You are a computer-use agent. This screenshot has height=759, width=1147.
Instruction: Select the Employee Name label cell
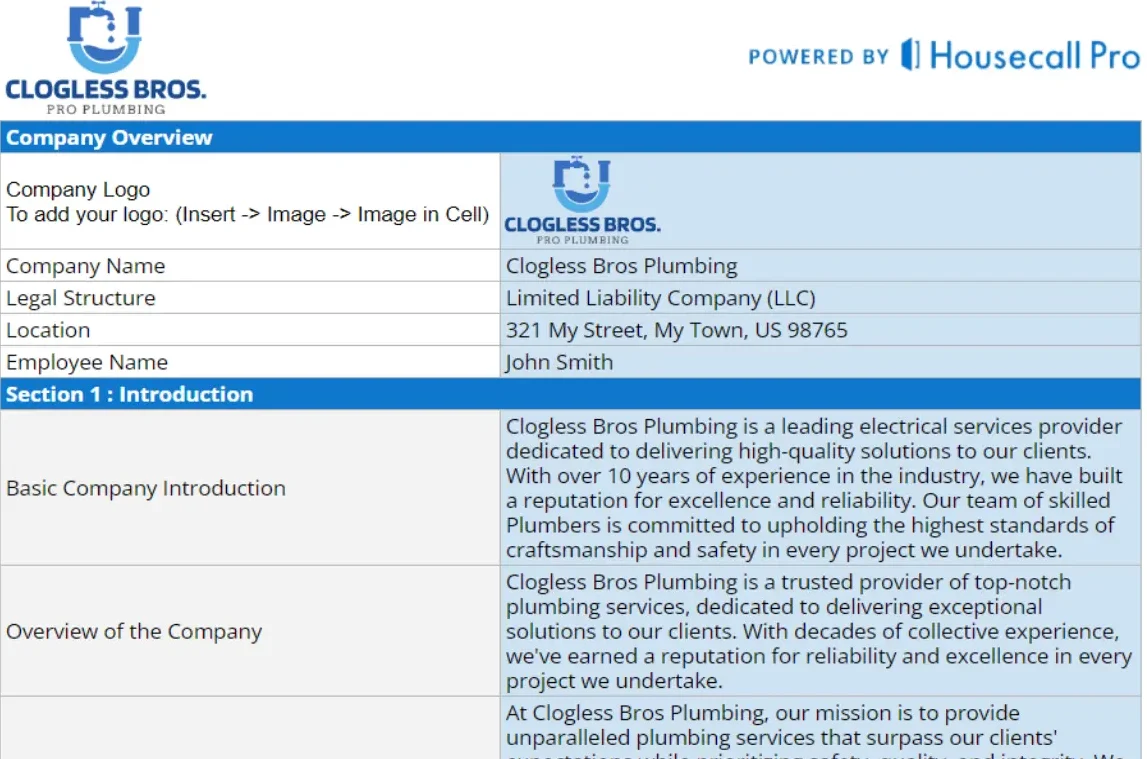coord(250,362)
